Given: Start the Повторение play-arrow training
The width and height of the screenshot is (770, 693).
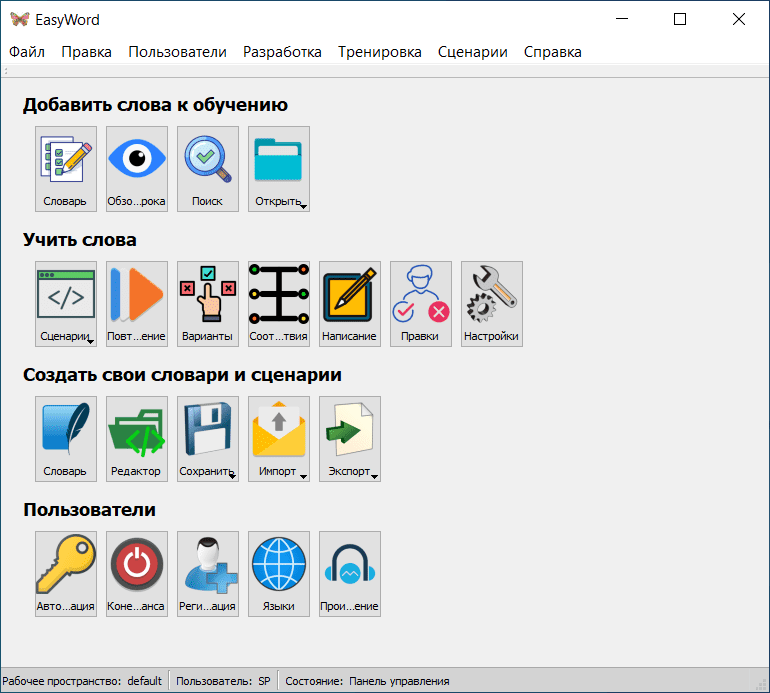Looking at the screenshot, I should tap(137, 304).
